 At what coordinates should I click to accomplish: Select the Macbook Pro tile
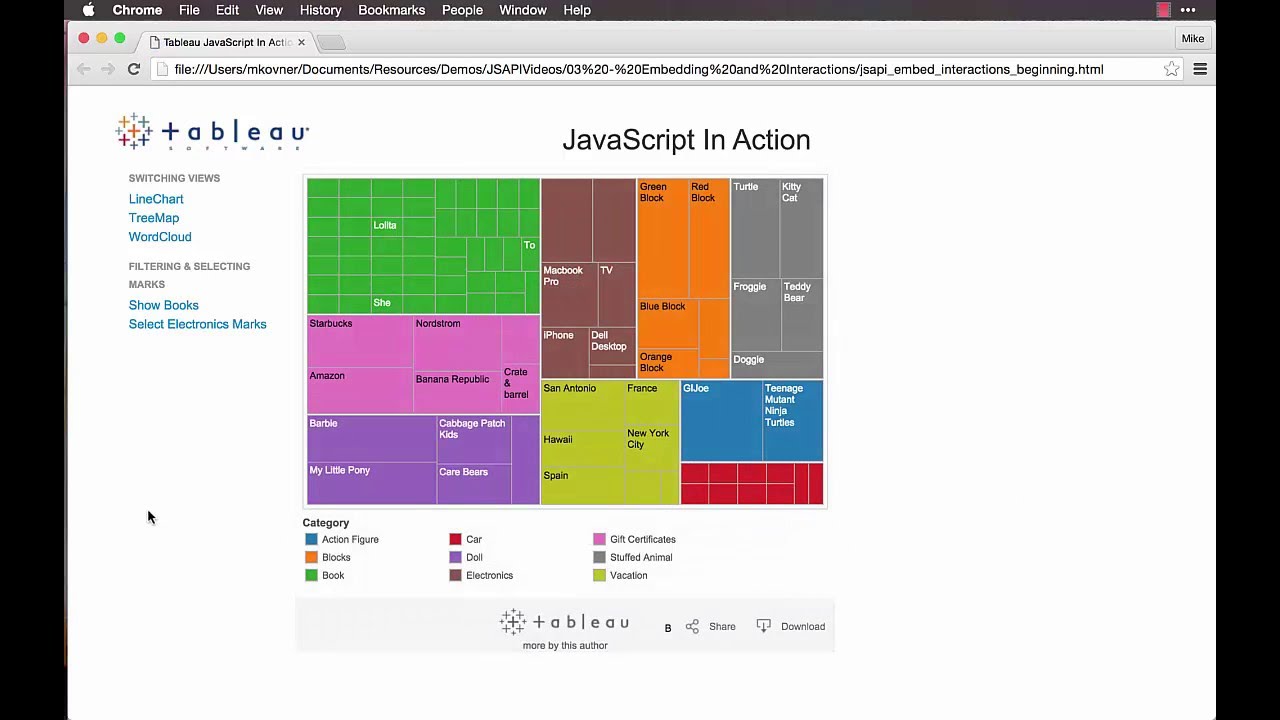[569, 294]
